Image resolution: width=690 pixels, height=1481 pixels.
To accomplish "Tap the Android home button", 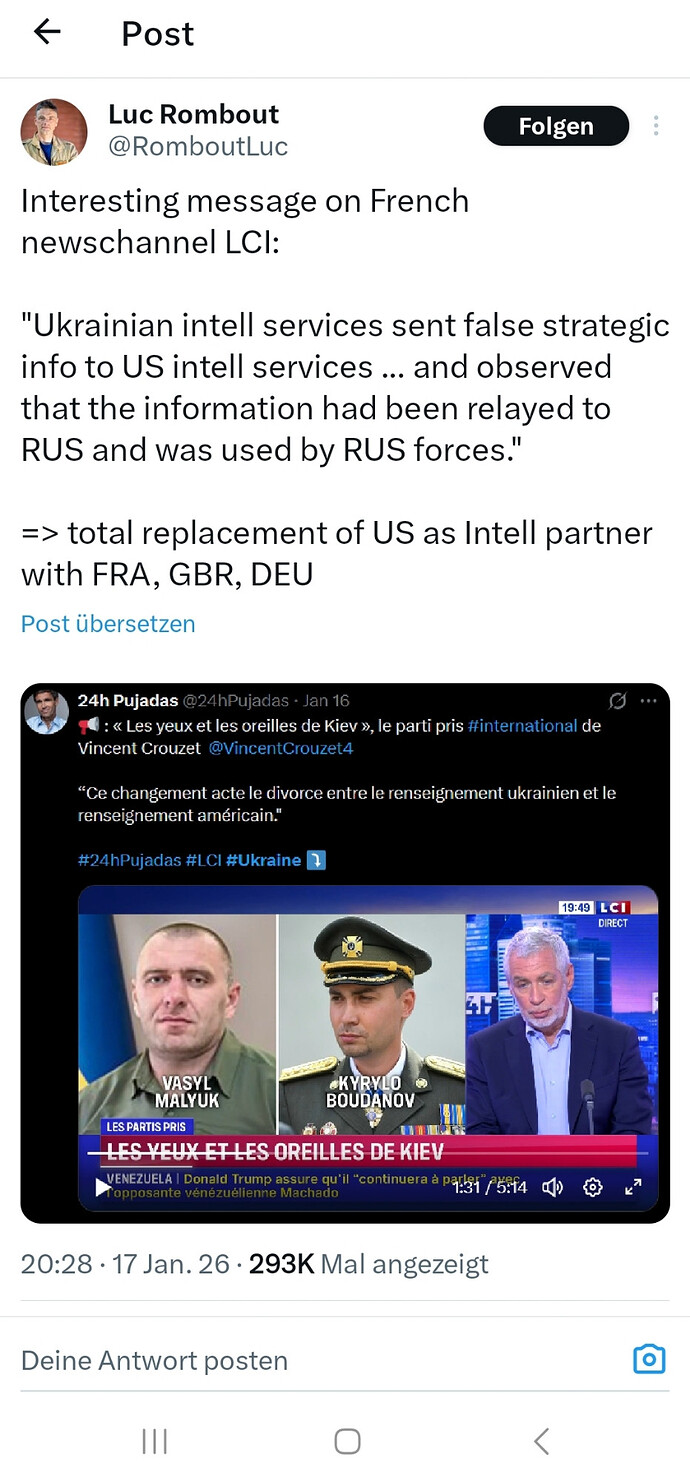I will [x=347, y=1441].
